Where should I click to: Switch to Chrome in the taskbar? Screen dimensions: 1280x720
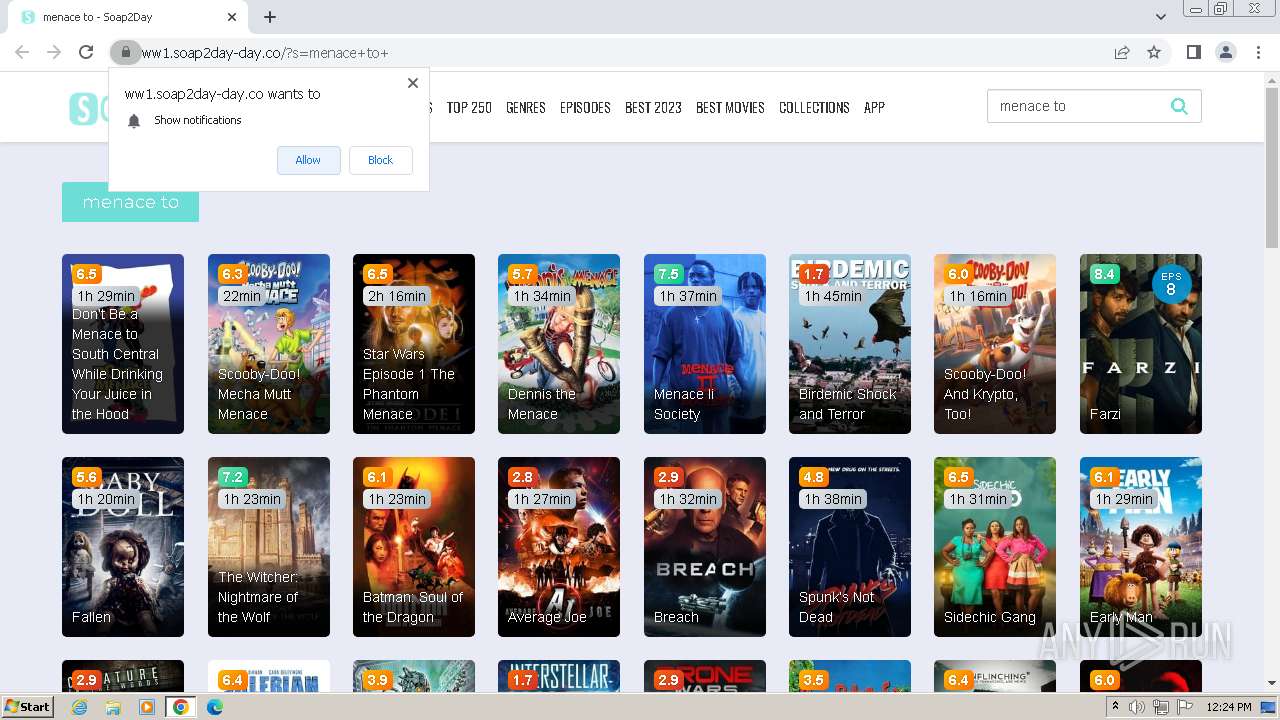point(180,707)
